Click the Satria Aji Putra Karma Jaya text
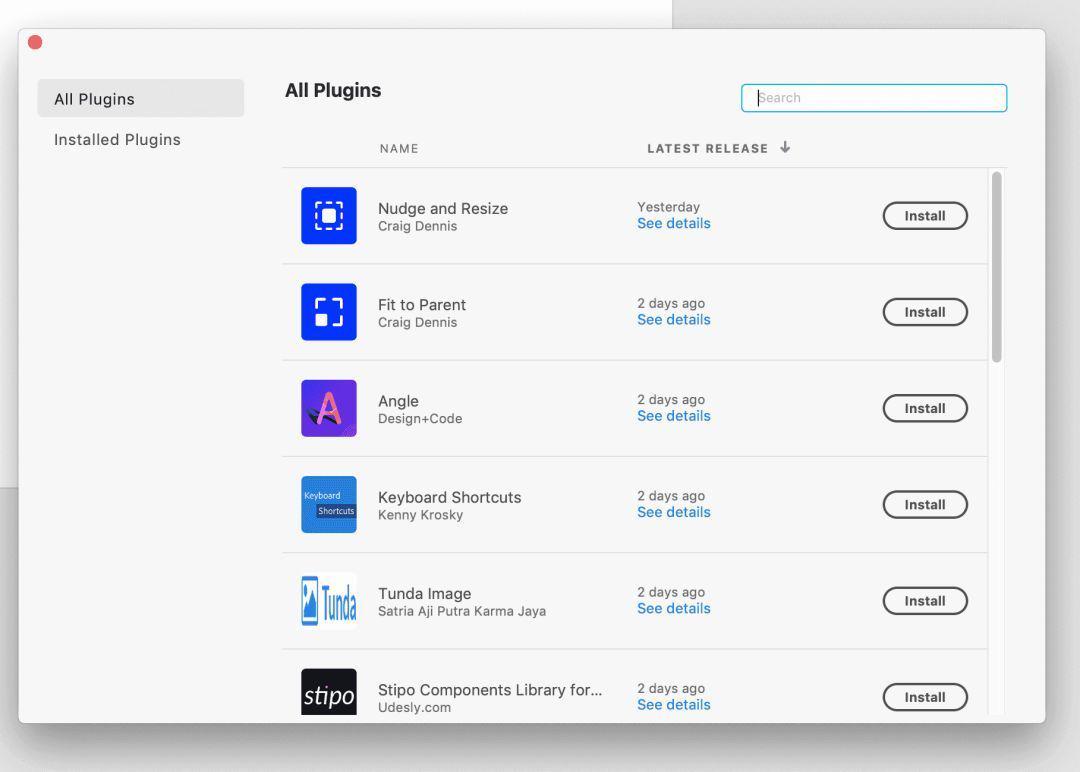 pos(462,612)
